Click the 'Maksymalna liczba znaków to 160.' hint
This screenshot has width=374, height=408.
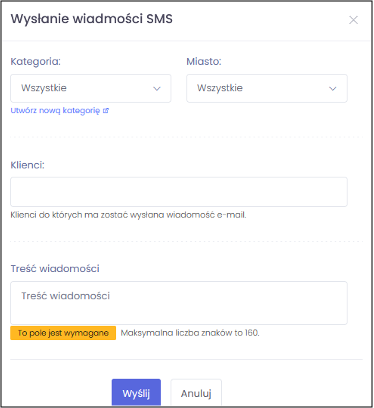click(x=190, y=333)
